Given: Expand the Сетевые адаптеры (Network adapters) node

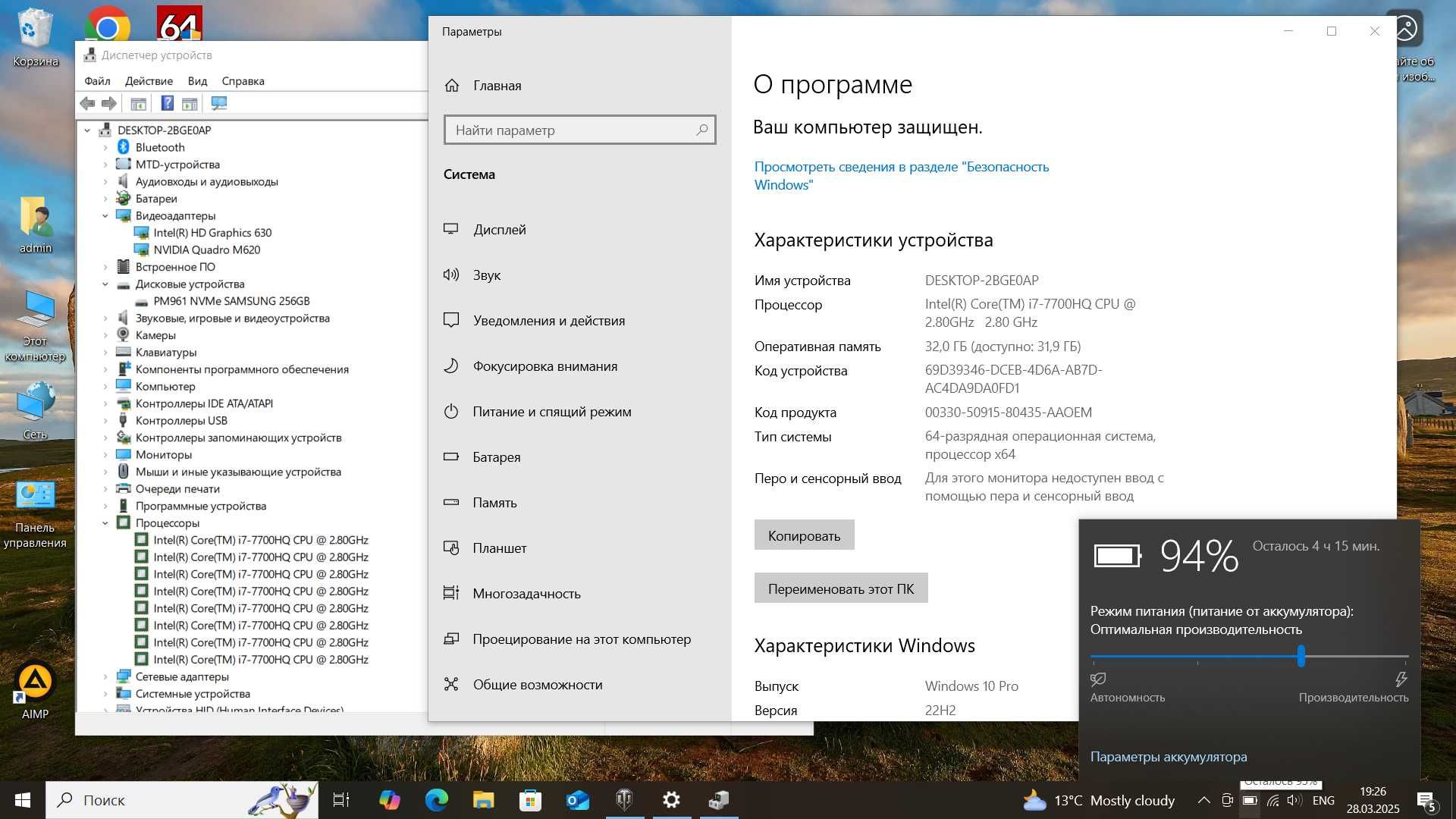Looking at the screenshot, I should click(105, 676).
